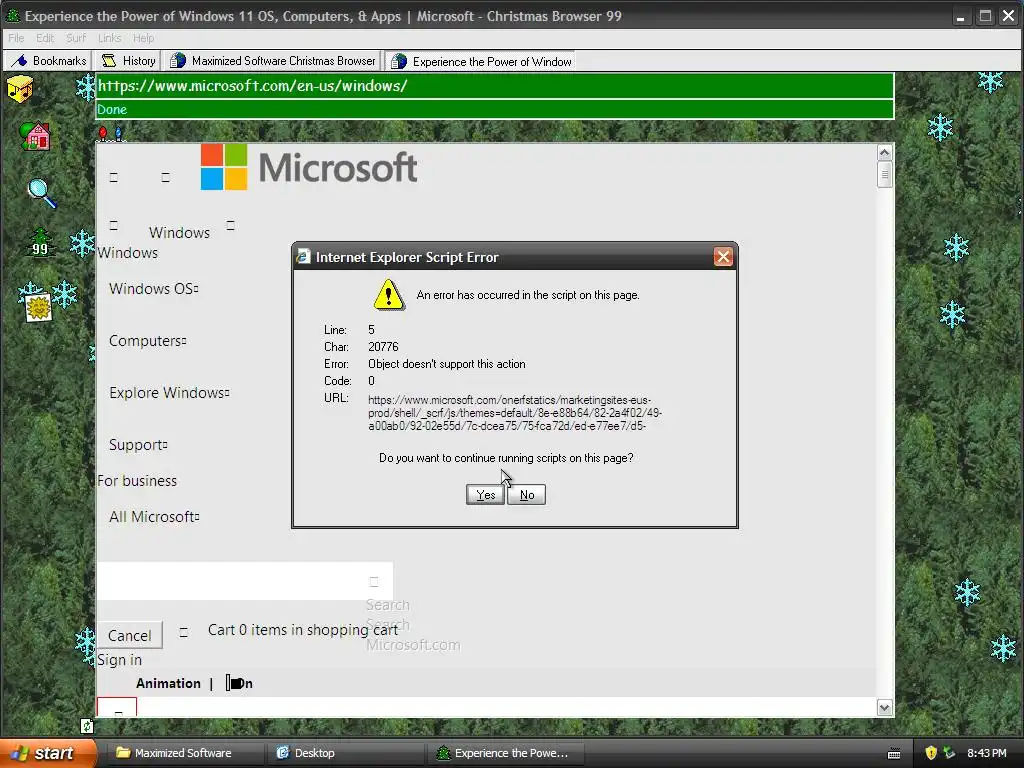Expand the Explore Windows menu
The height and width of the screenshot is (768, 1024).
pos(169,392)
